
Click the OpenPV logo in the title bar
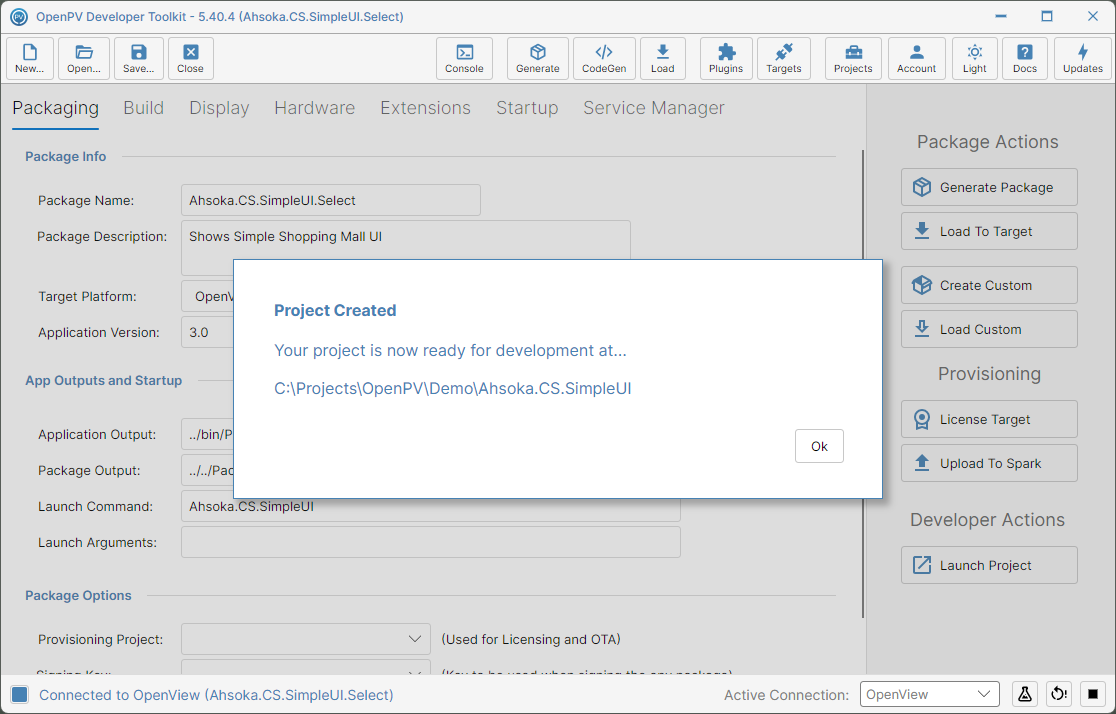point(19,16)
